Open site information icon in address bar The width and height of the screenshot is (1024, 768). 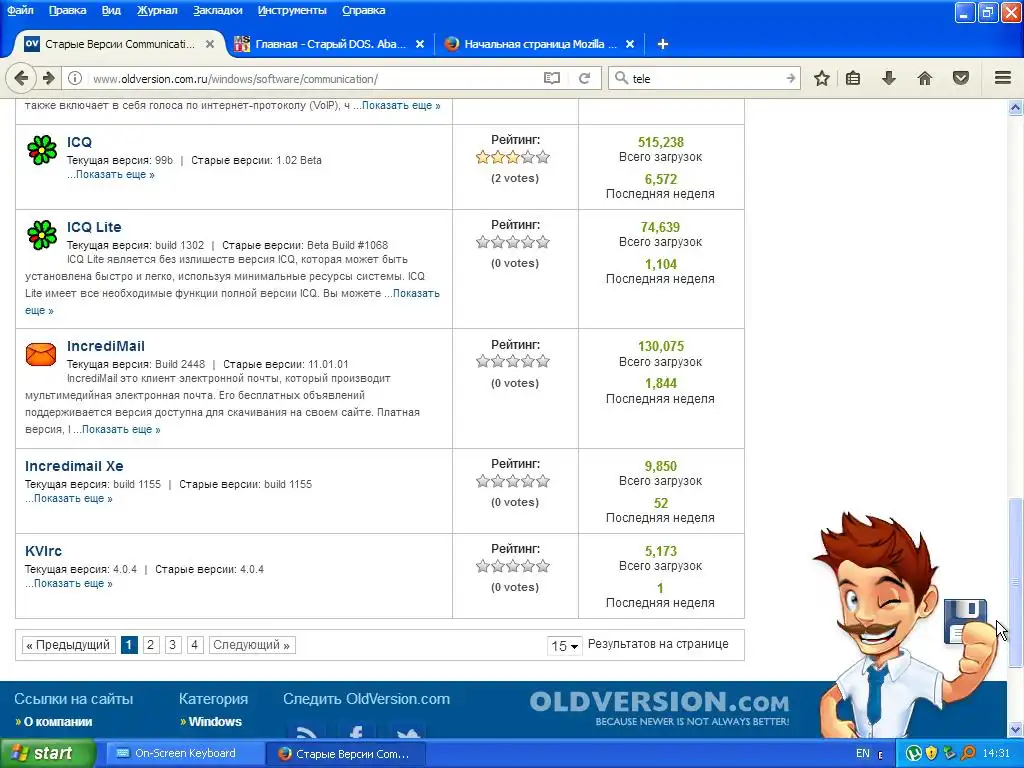(75, 78)
